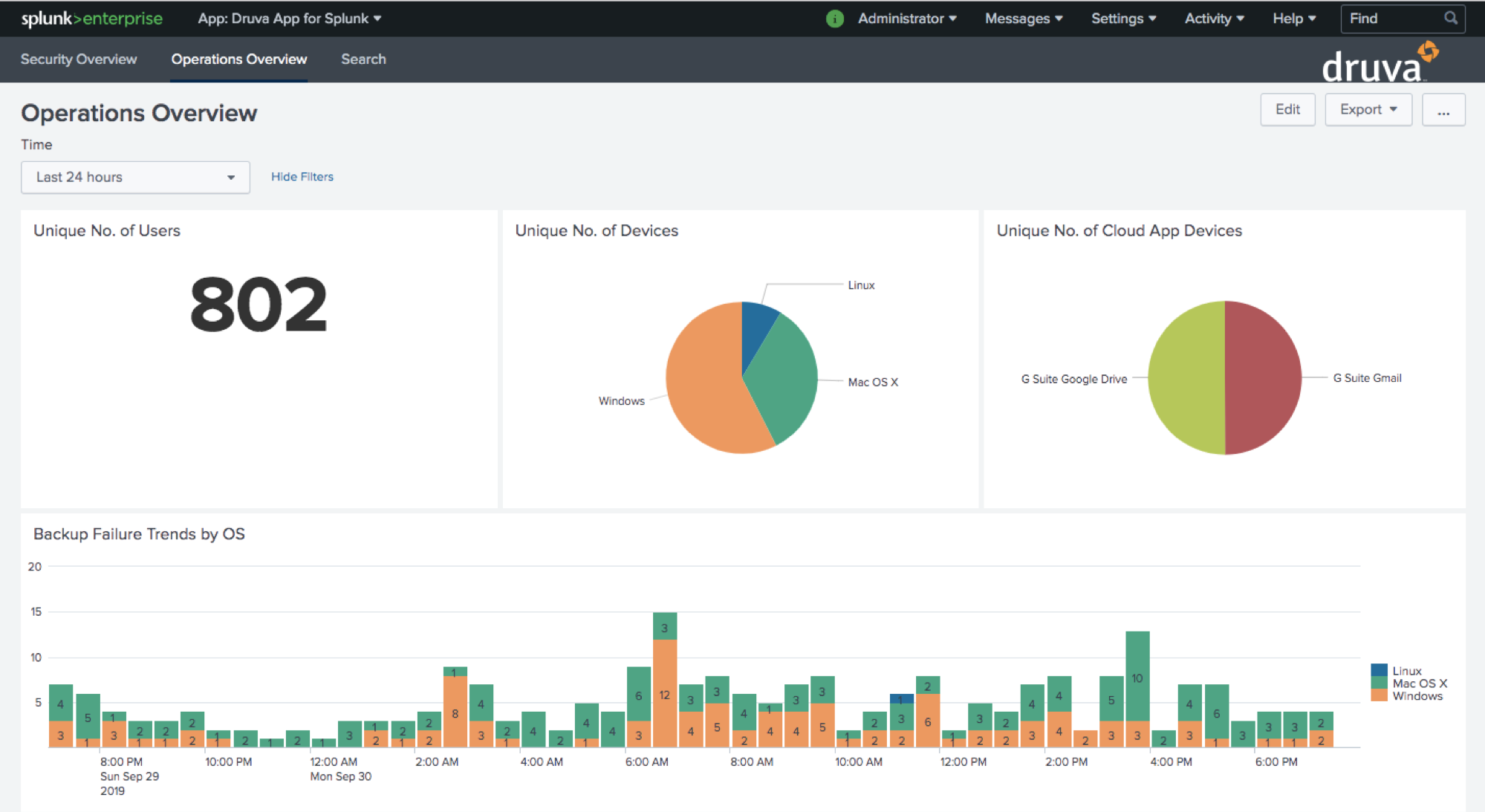Click the green info status icon
This screenshot has width=1485, height=812.
[834, 19]
